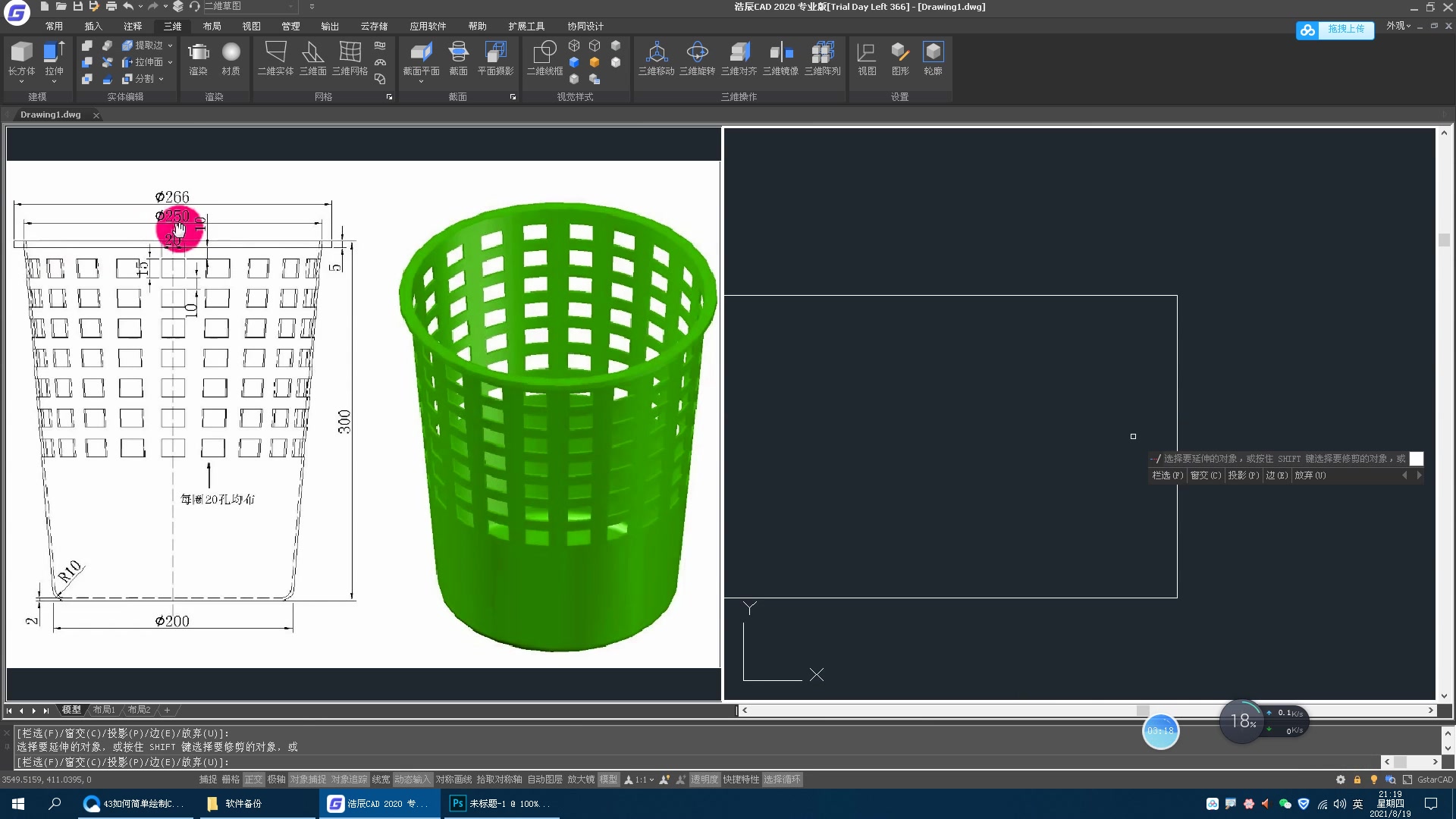Click the horizontal scrollbar thumb below drawing
Viewport: 1456px width, 819px height.
(1143, 711)
